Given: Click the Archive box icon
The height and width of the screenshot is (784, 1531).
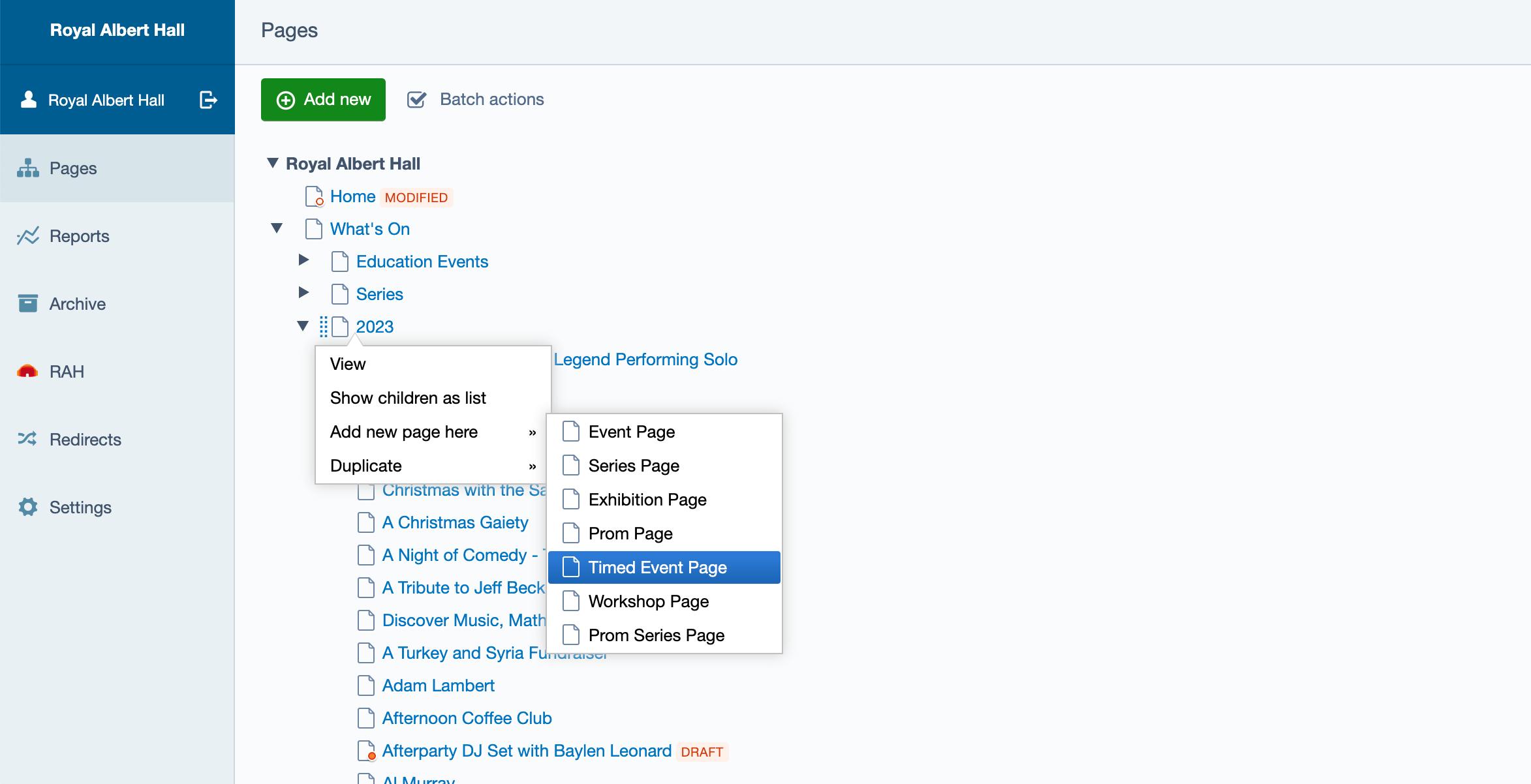Looking at the screenshot, I should [x=27, y=304].
